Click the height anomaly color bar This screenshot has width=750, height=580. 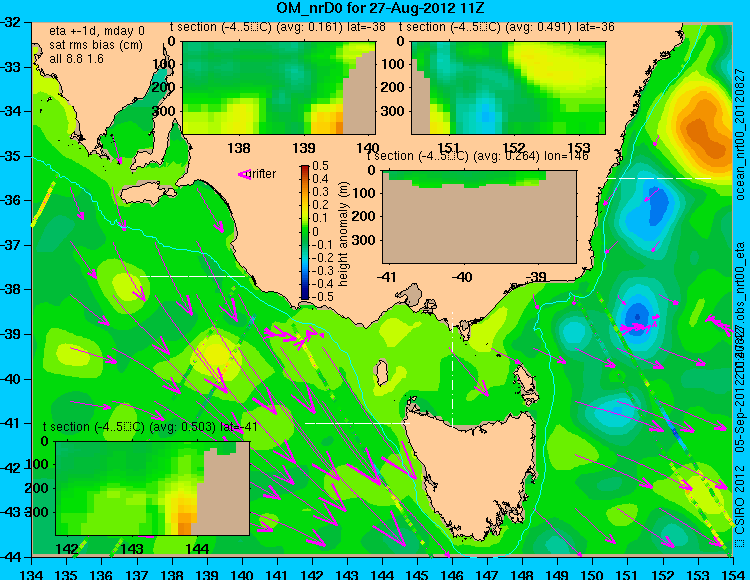coord(305,232)
